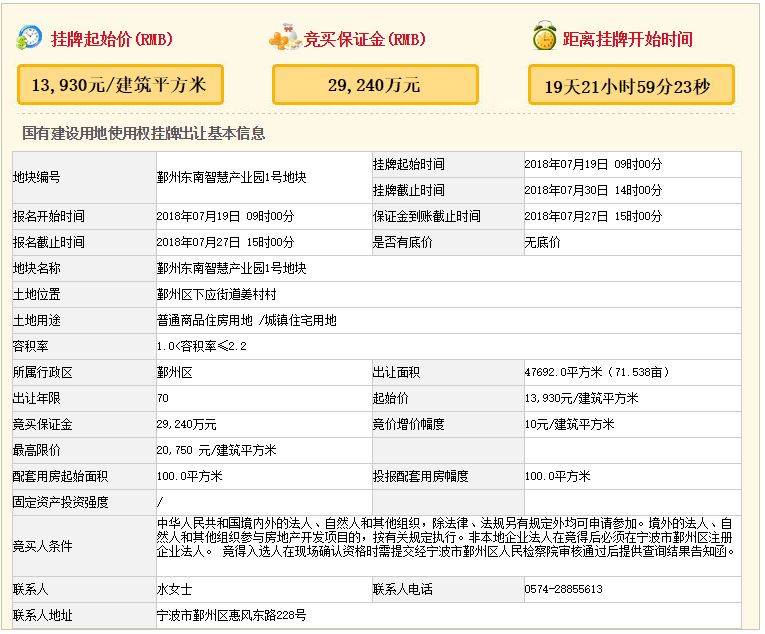Click the countdown timer showing 19天21小时
Viewport: 765px width, 634px height.
[x=631, y=86]
